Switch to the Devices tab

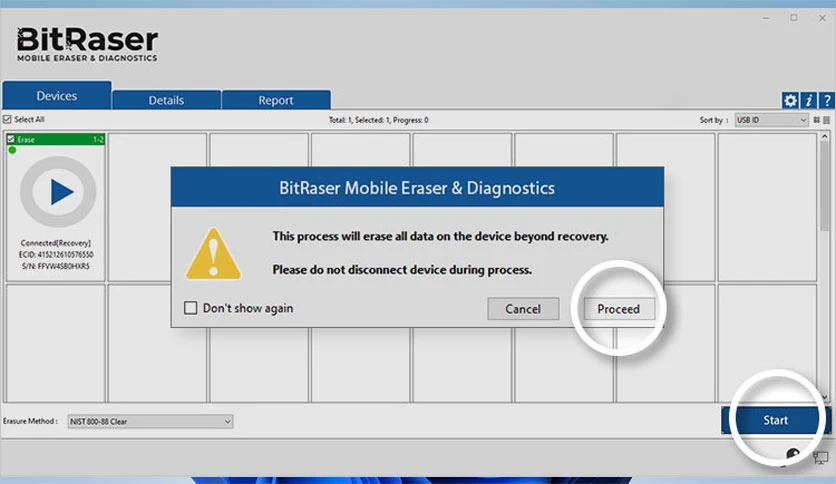[x=57, y=95]
